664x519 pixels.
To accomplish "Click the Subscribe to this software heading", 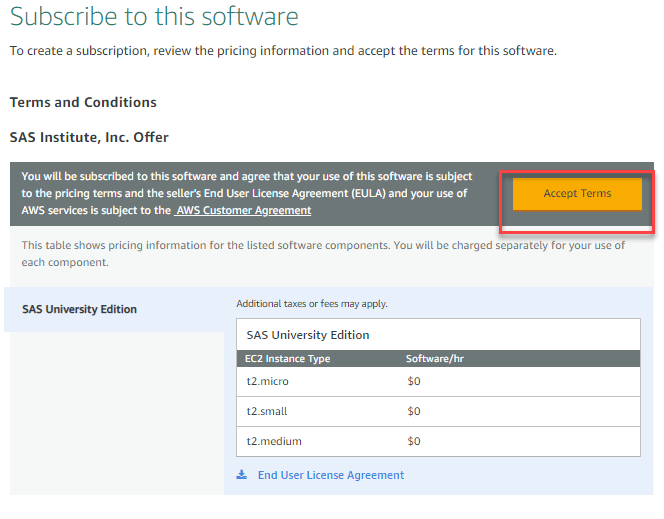I will click(x=154, y=17).
